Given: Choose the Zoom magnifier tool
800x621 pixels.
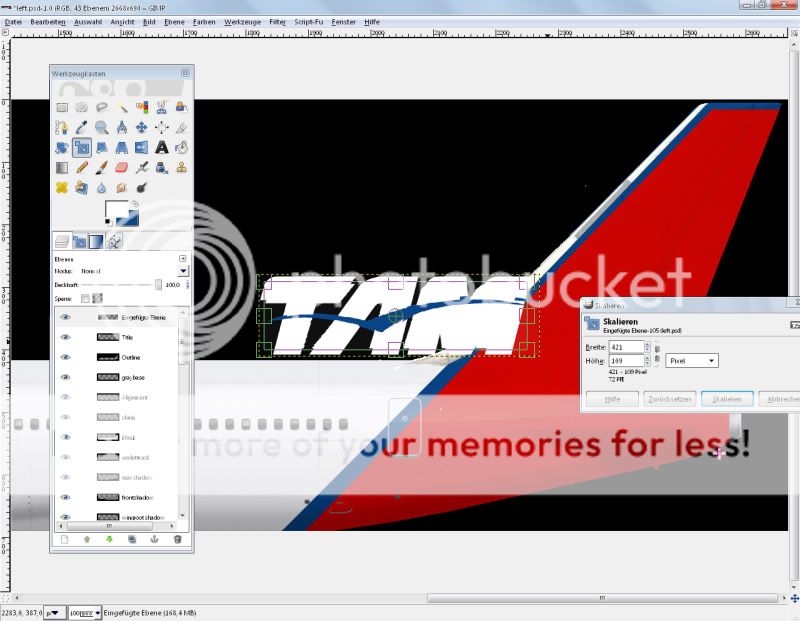Looking at the screenshot, I should pos(101,128).
